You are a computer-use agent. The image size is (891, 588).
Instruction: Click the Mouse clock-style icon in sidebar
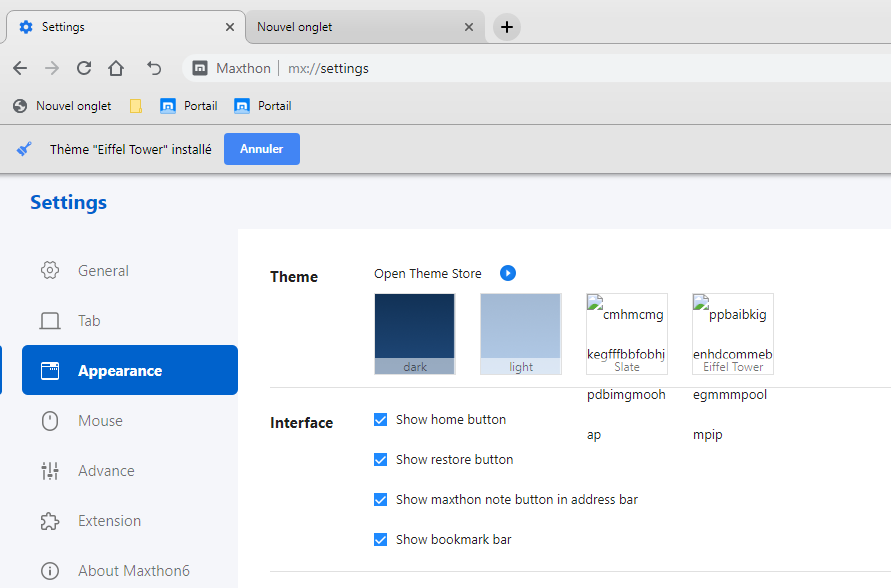click(49, 420)
